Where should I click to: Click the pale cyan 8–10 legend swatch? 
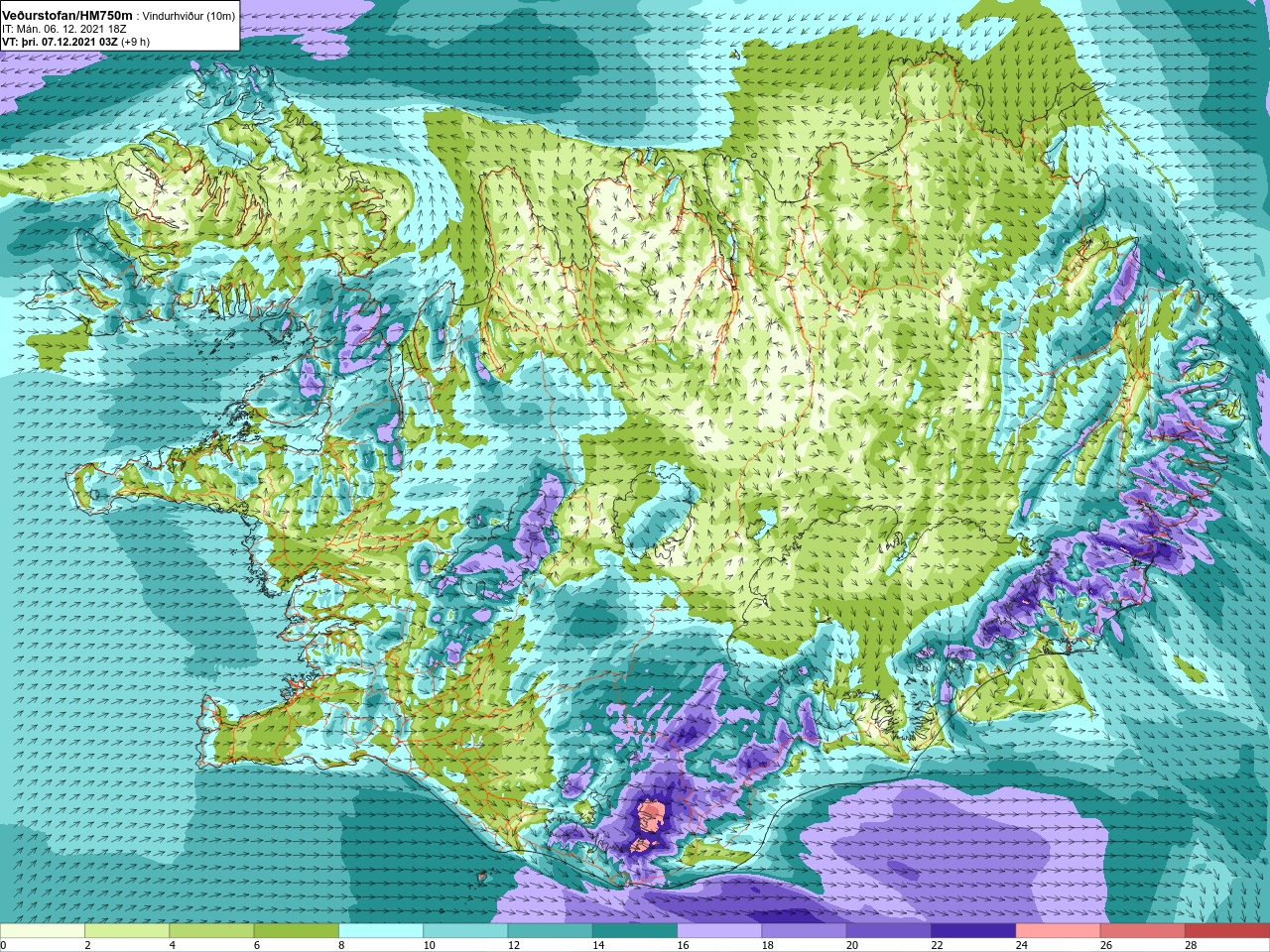(x=381, y=930)
